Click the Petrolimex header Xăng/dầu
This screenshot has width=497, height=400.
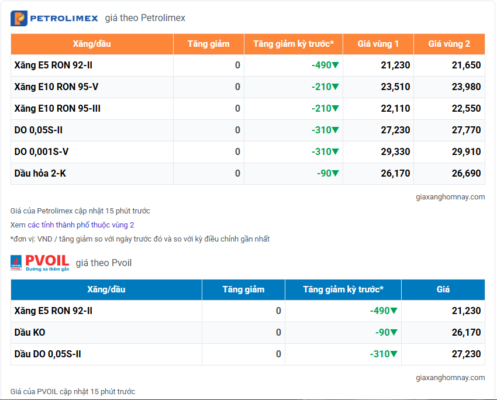tap(92, 44)
